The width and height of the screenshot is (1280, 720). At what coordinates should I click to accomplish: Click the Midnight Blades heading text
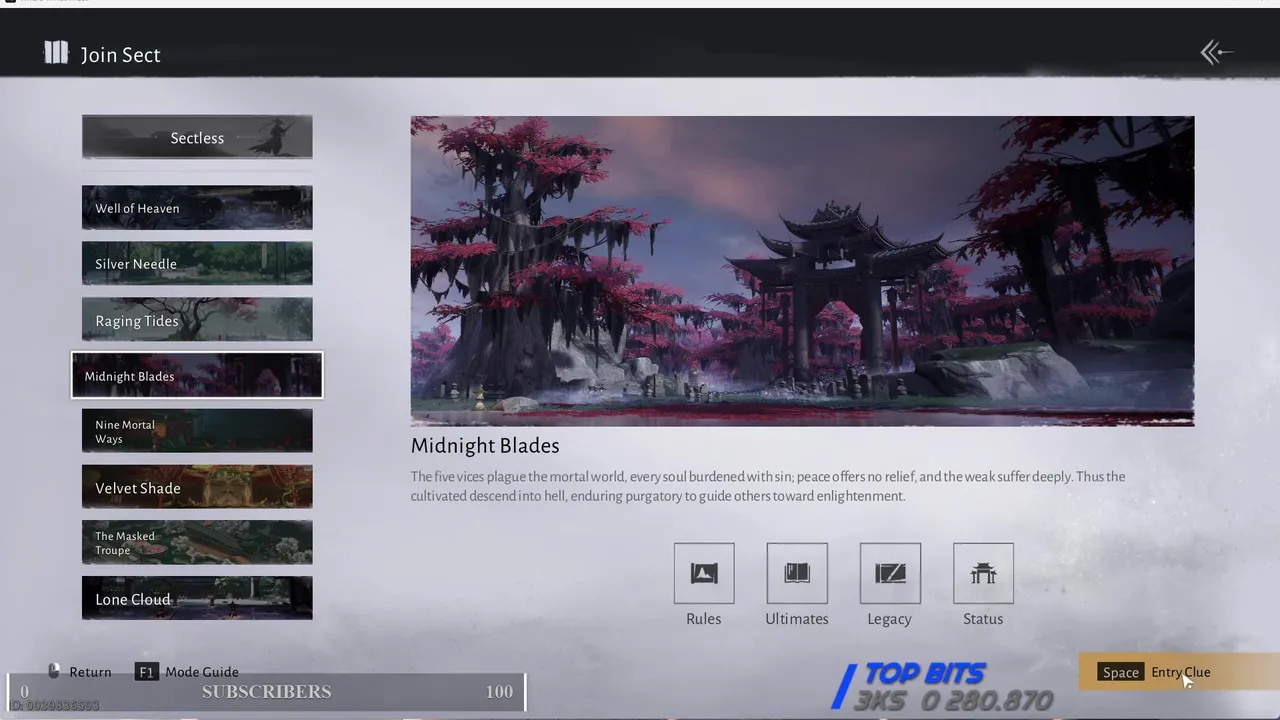click(x=485, y=446)
